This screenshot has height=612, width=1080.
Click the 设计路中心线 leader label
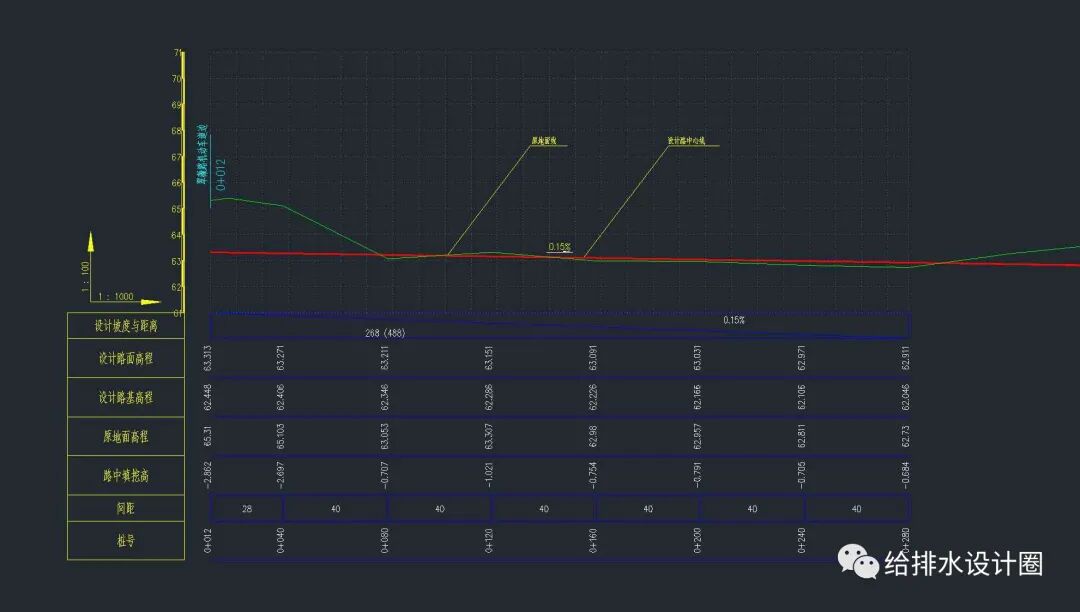(686, 140)
